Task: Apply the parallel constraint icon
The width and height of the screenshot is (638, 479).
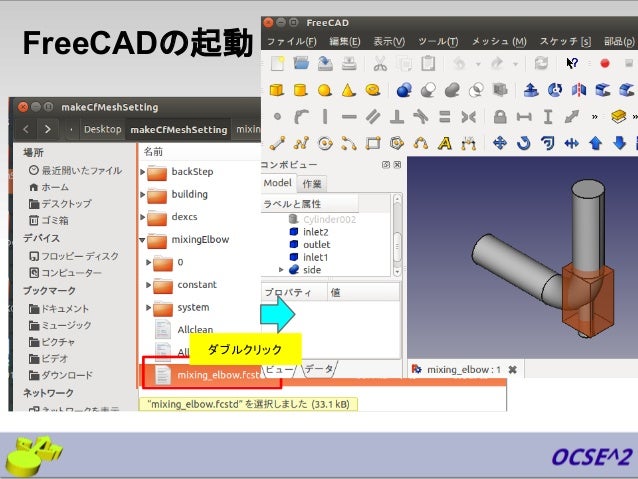Action: tap(373, 117)
